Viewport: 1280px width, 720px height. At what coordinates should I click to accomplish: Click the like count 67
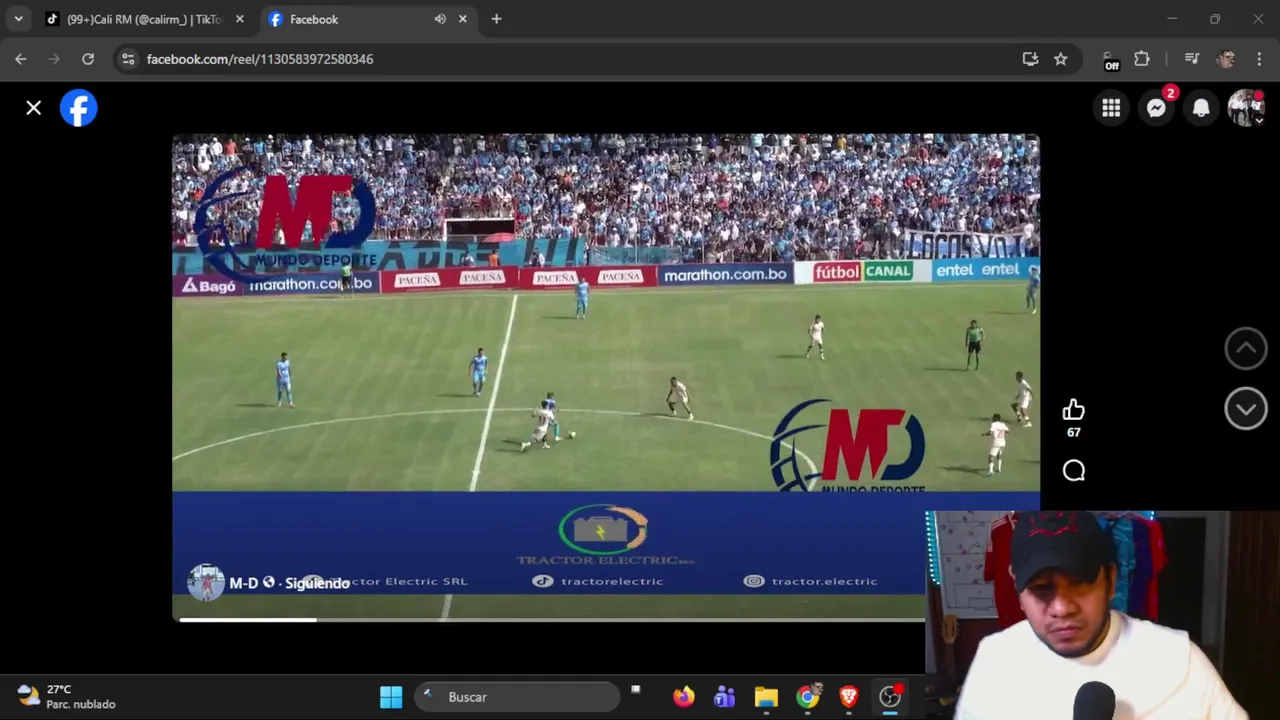point(1074,432)
